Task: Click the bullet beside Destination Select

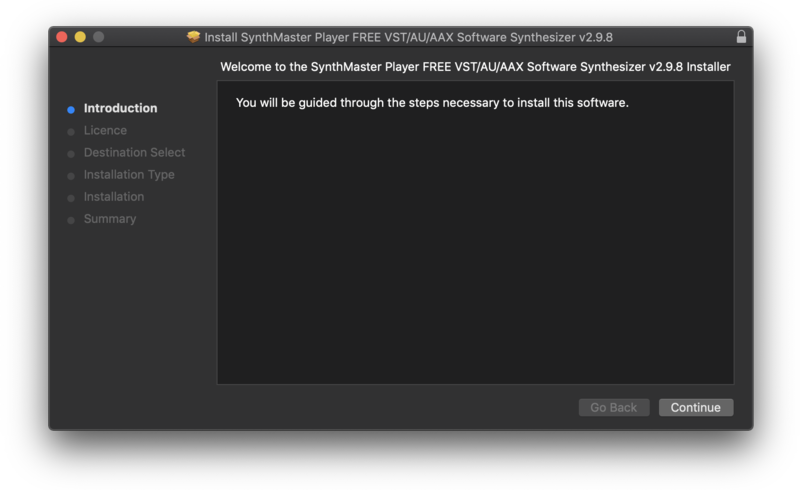Action: (x=71, y=153)
